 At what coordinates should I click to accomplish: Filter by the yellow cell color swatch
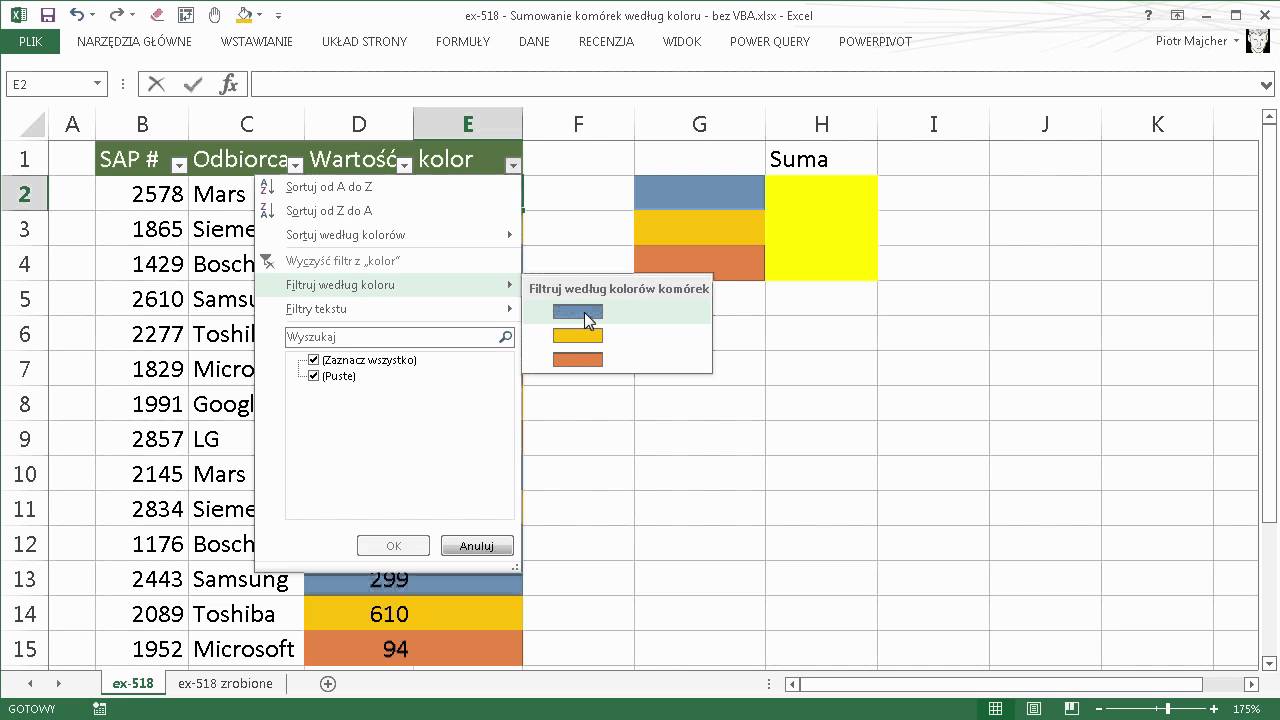578,336
